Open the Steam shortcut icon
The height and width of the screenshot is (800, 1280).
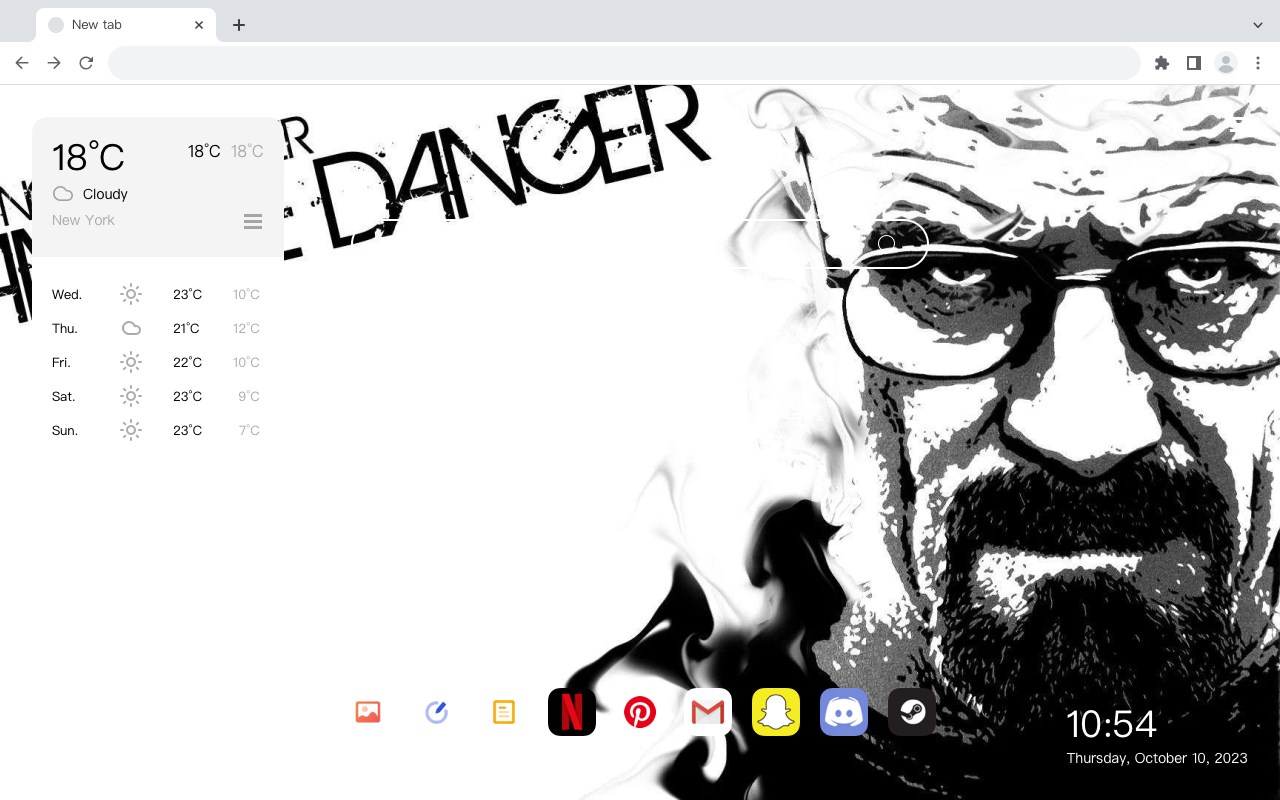pos(912,712)
